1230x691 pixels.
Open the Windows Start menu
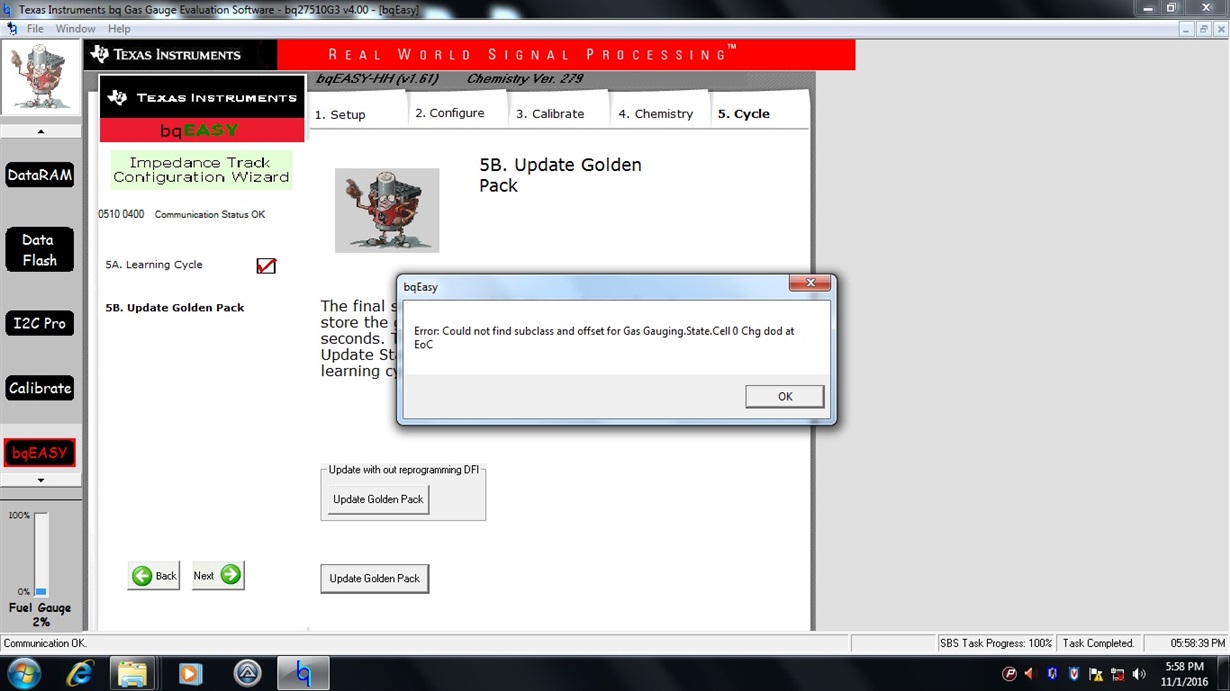tap(23, 674)
